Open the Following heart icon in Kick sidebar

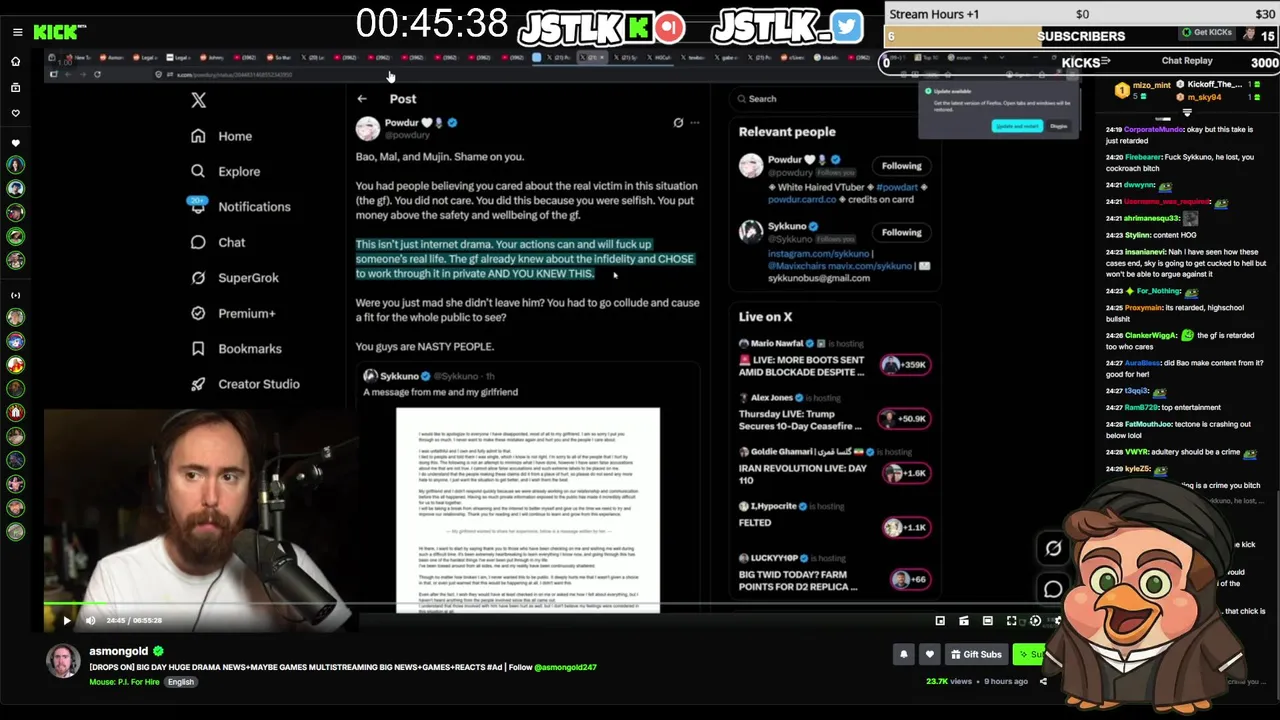tap(15, 113)
